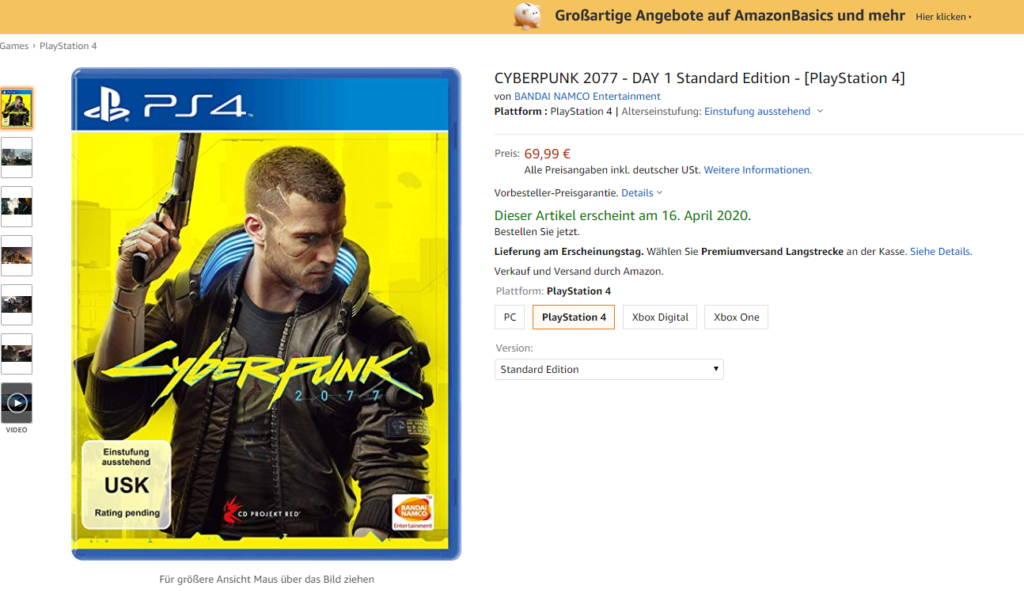The image size is (1024, 597).
Task: Open the Standard Edition version dropdown
Action: [609, 369]
